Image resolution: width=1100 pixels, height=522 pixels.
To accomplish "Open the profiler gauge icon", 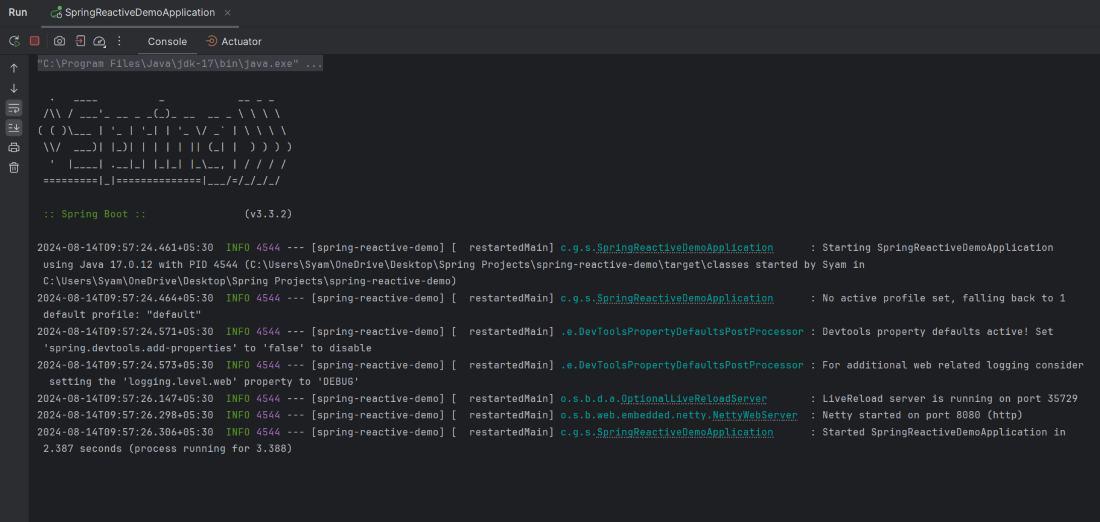I will pos(99,41).
